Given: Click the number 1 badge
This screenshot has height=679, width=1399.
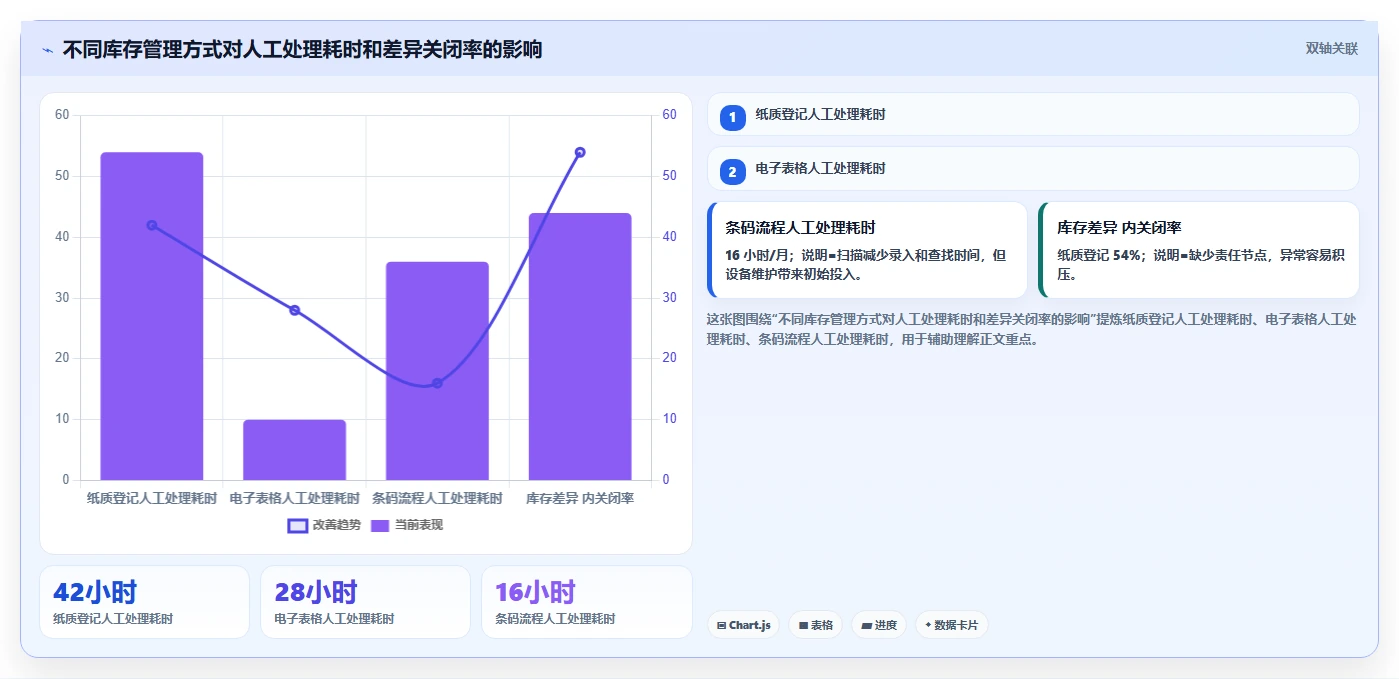Looking at the screenshot, I should pos(732,117).
